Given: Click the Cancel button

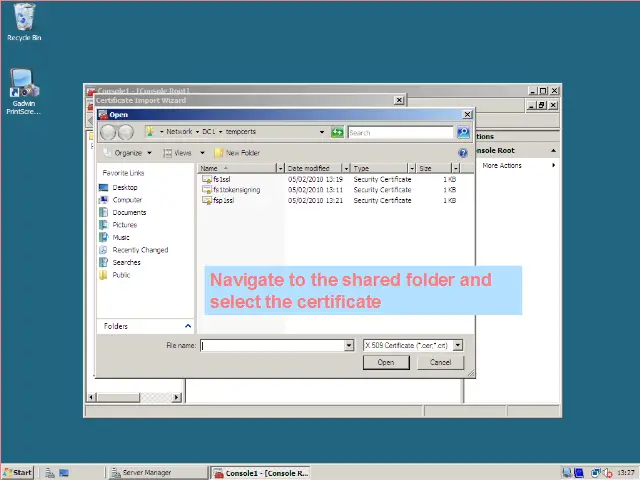Looking at the screenshot, I should tap(440, 362).
